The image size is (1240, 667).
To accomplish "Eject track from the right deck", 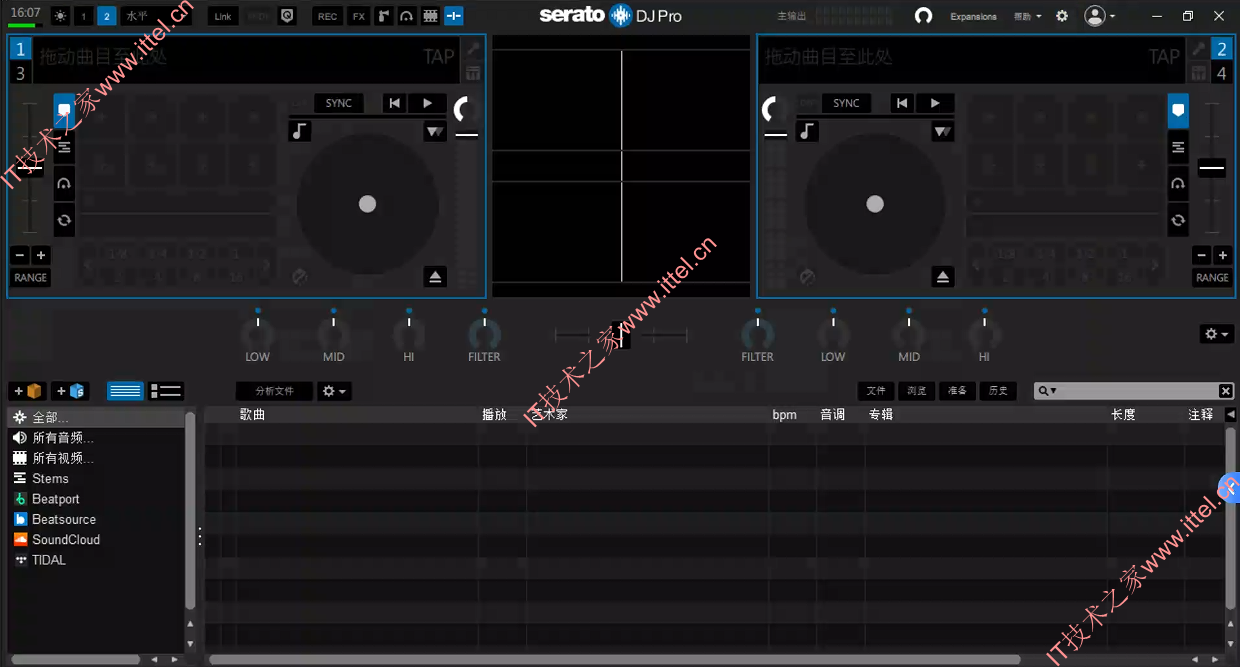I will 943,277.
